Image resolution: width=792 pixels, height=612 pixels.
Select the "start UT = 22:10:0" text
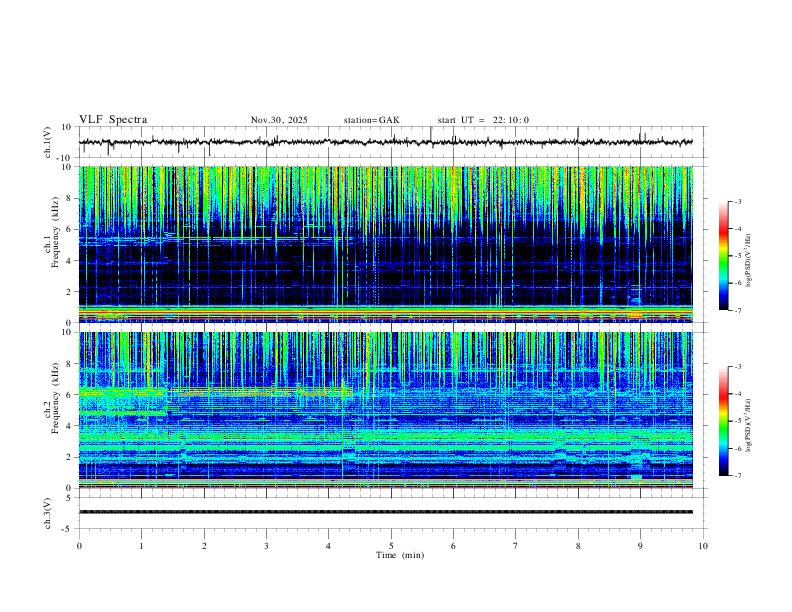click(483, 120)
